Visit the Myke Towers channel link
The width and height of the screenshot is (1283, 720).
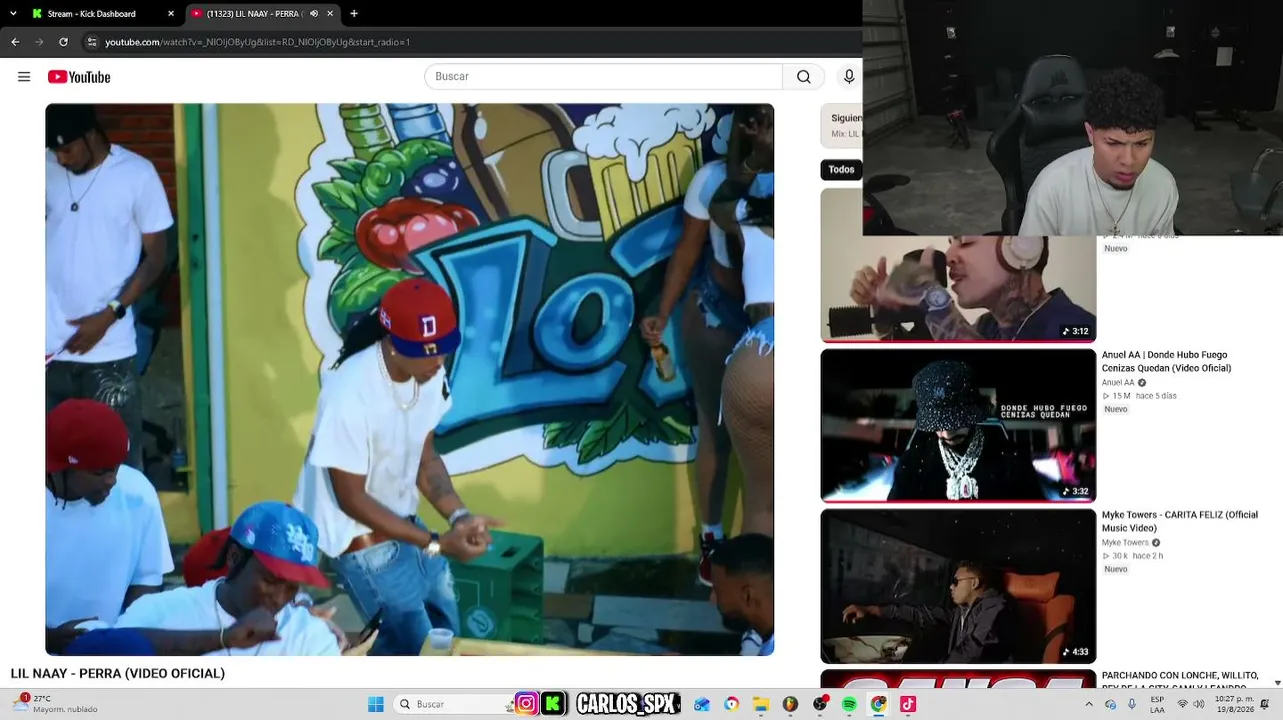[1125, 543]
